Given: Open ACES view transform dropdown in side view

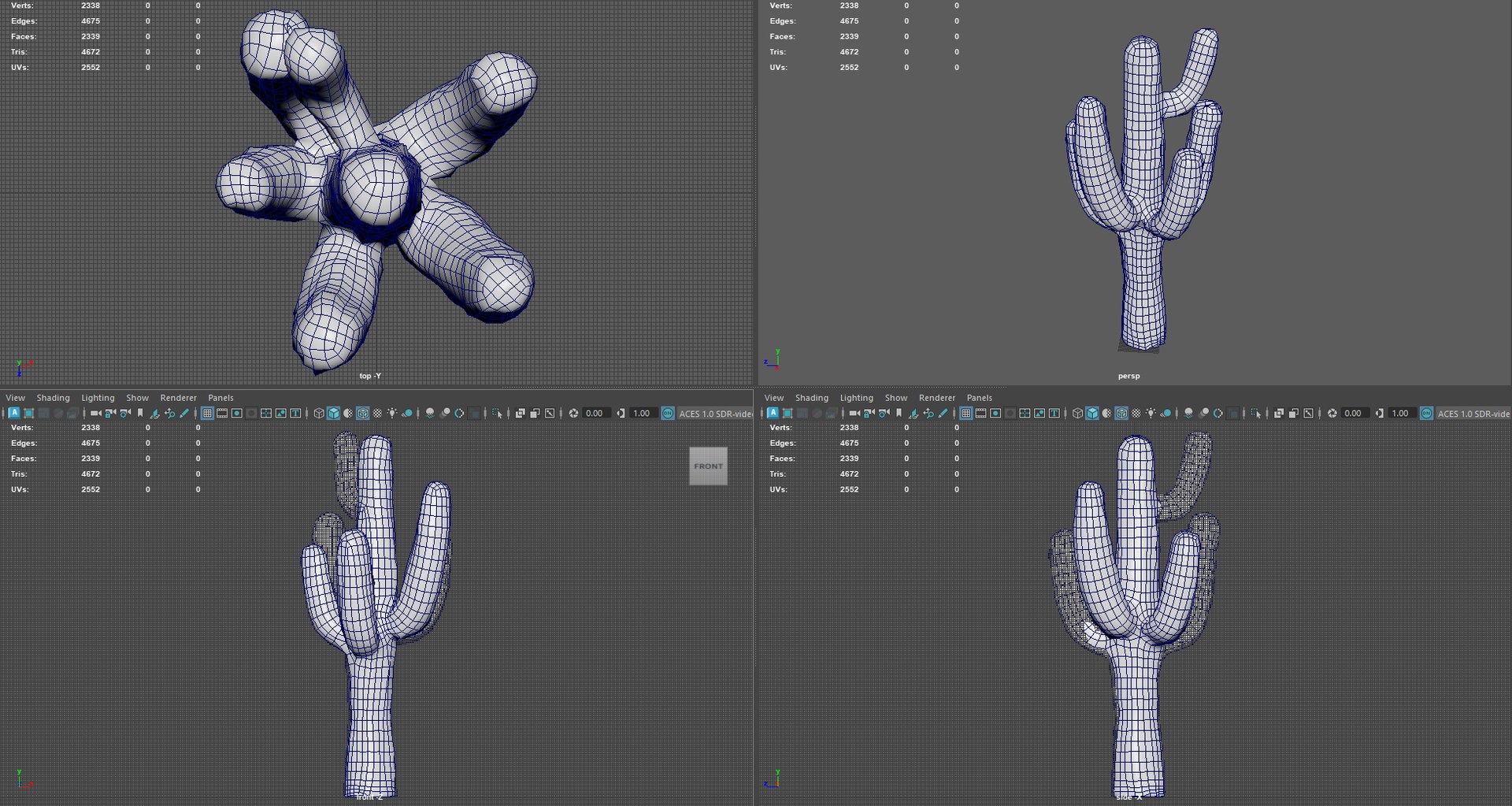Looking at the screenshot, I should coord(1473,414).
